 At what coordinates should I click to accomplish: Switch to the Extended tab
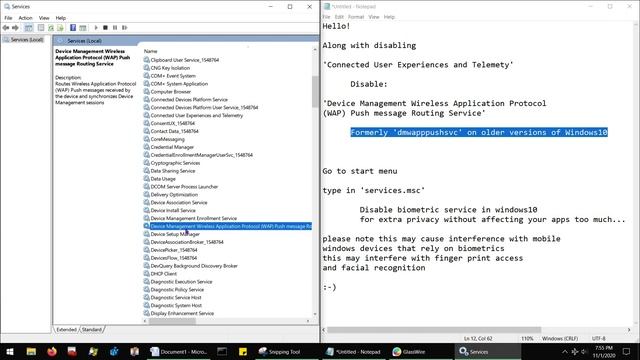tap(67, 329)
